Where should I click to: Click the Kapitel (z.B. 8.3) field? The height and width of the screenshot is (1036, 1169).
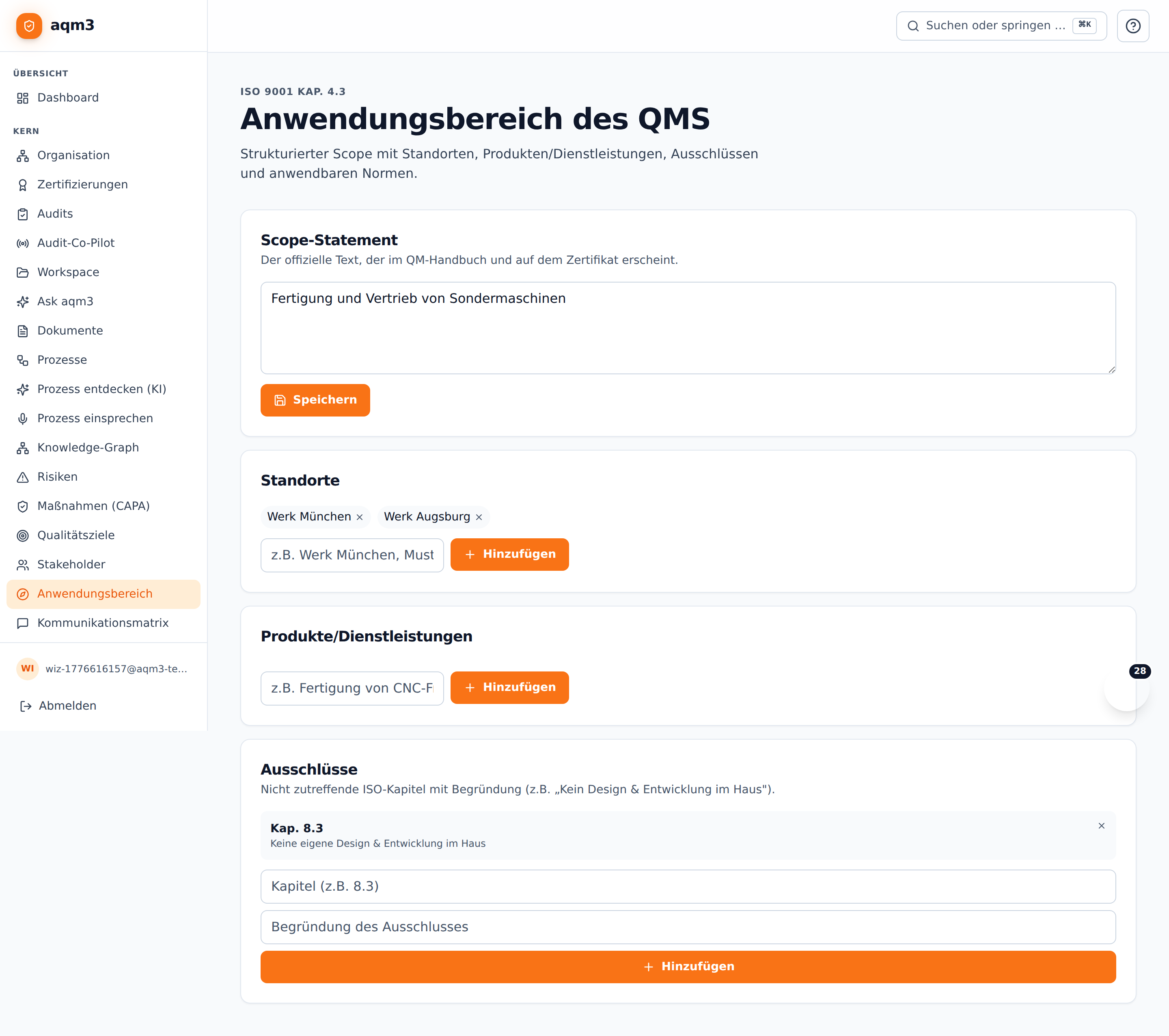click(x=688, y=887)
